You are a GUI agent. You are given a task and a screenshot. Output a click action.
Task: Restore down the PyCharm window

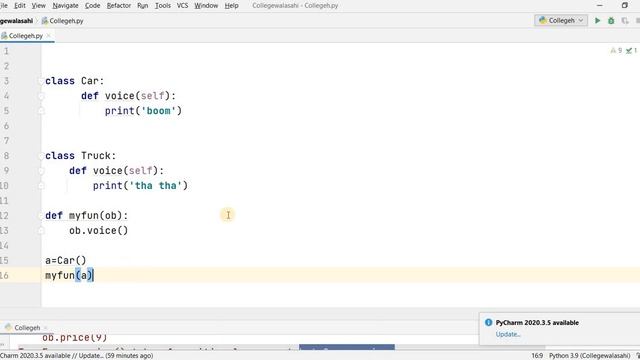[x=624, y=5]
